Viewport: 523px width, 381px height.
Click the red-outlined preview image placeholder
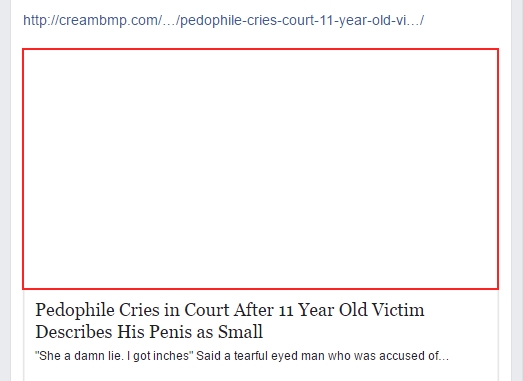point(260,169)
